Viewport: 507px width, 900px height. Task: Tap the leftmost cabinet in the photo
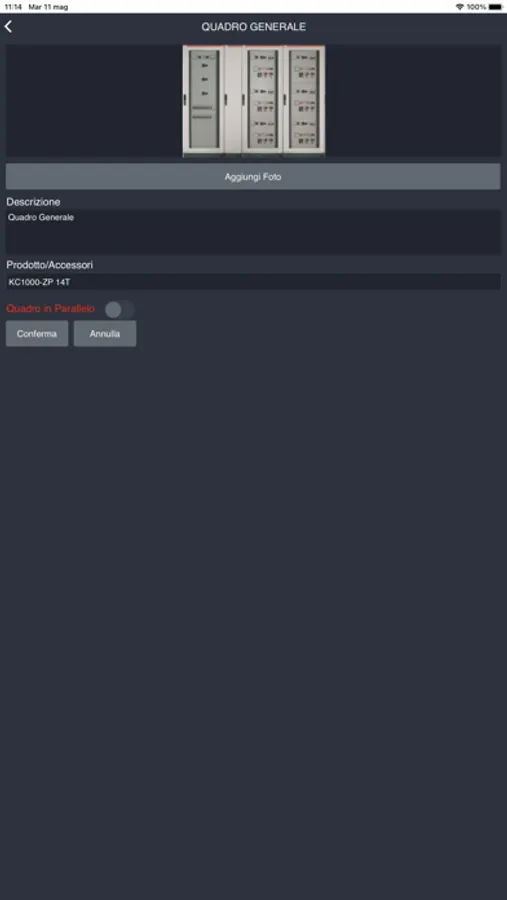(203, 100)
